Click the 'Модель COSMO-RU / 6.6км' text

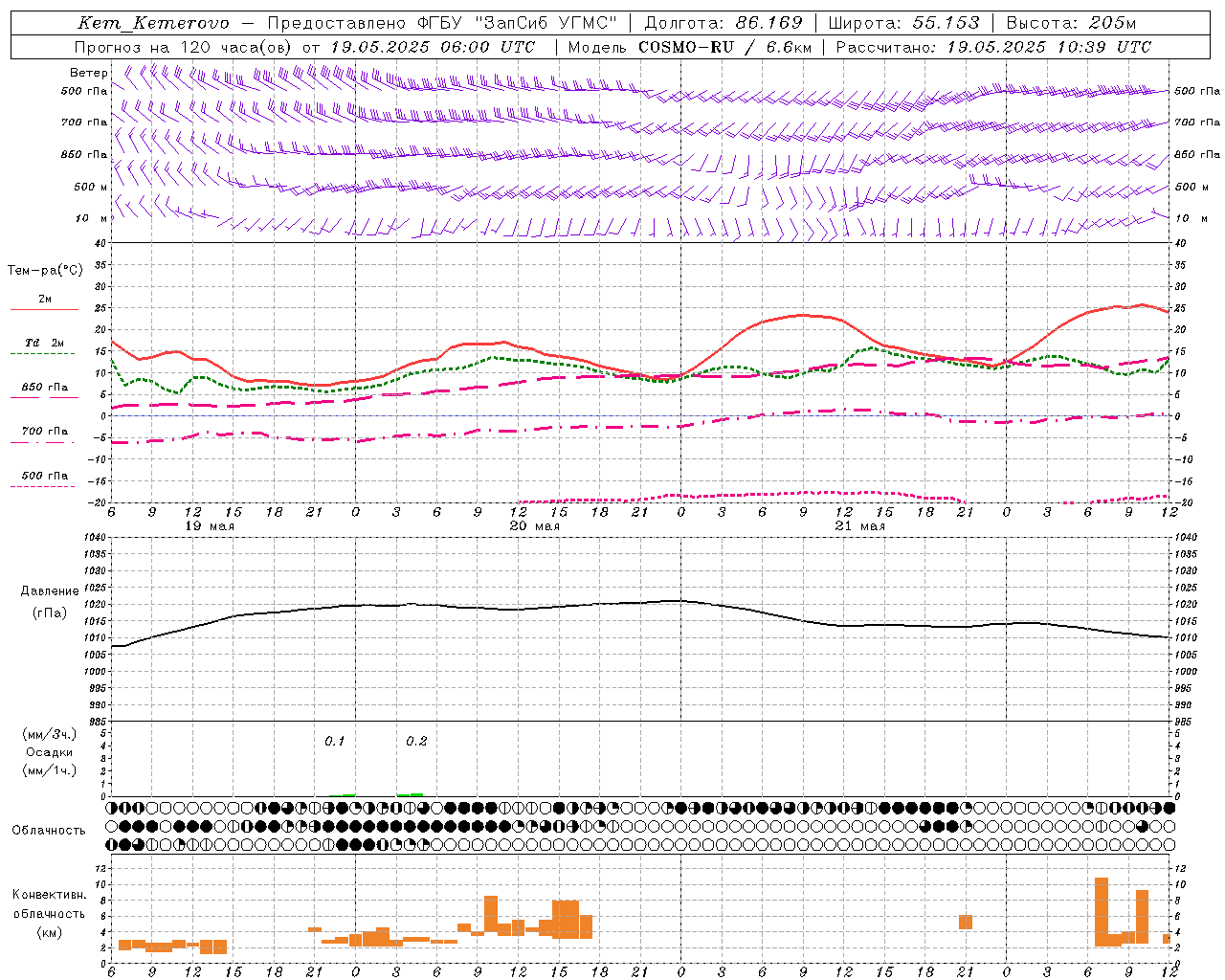pyautogui.click(x=690, y=47)
